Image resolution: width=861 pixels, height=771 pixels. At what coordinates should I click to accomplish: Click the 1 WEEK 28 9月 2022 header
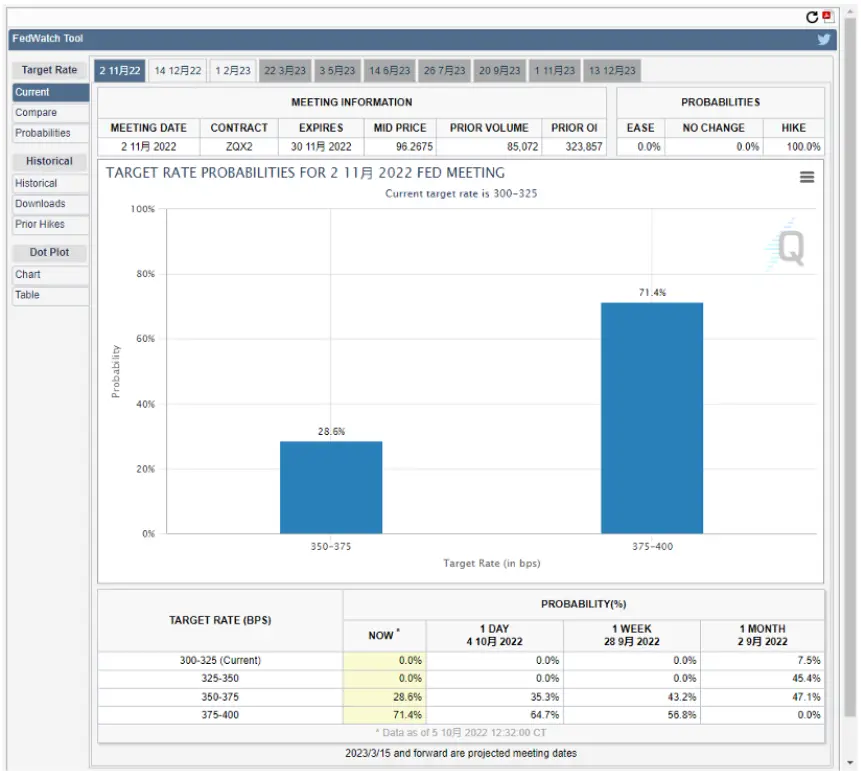tap(632, 635)
